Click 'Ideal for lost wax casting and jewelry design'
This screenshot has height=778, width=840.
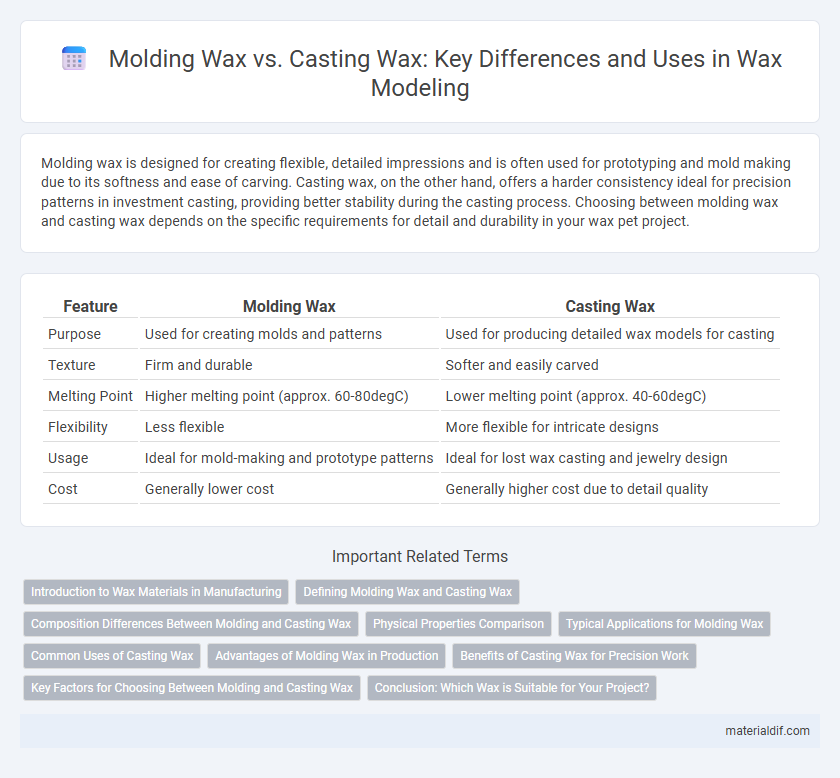(x=586, y=458)
